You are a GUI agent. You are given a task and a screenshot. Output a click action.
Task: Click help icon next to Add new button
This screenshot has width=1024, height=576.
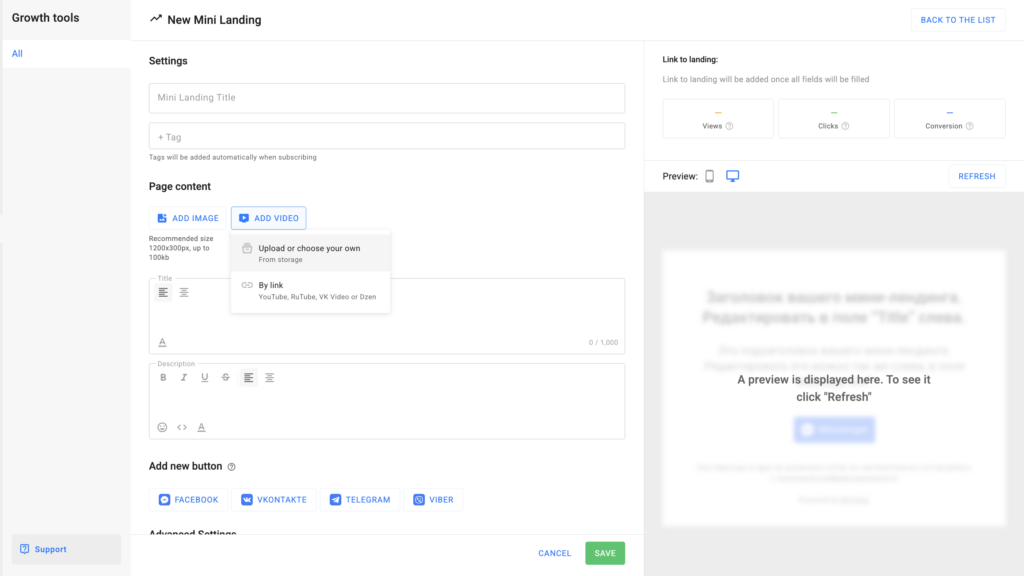(x=232, y=467)
